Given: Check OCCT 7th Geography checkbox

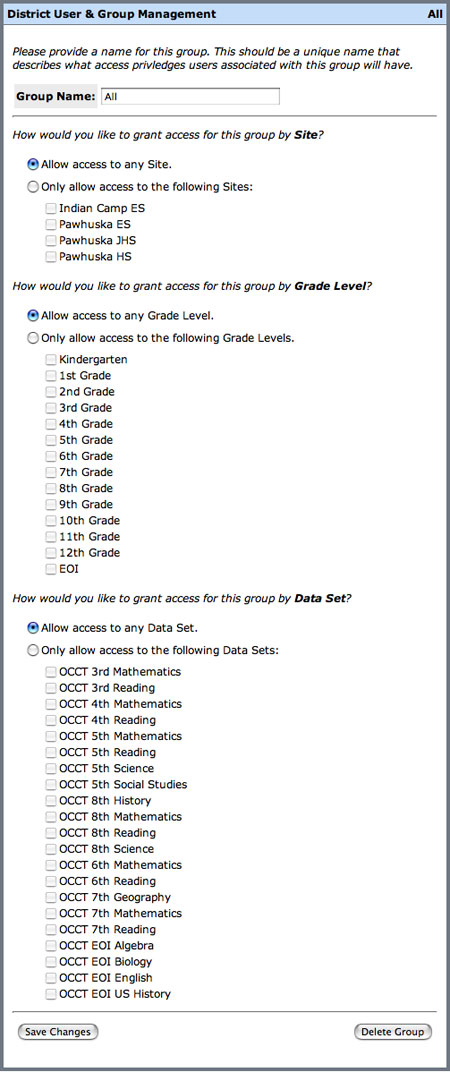Looking at the screenshot, I should click(51, 898).
